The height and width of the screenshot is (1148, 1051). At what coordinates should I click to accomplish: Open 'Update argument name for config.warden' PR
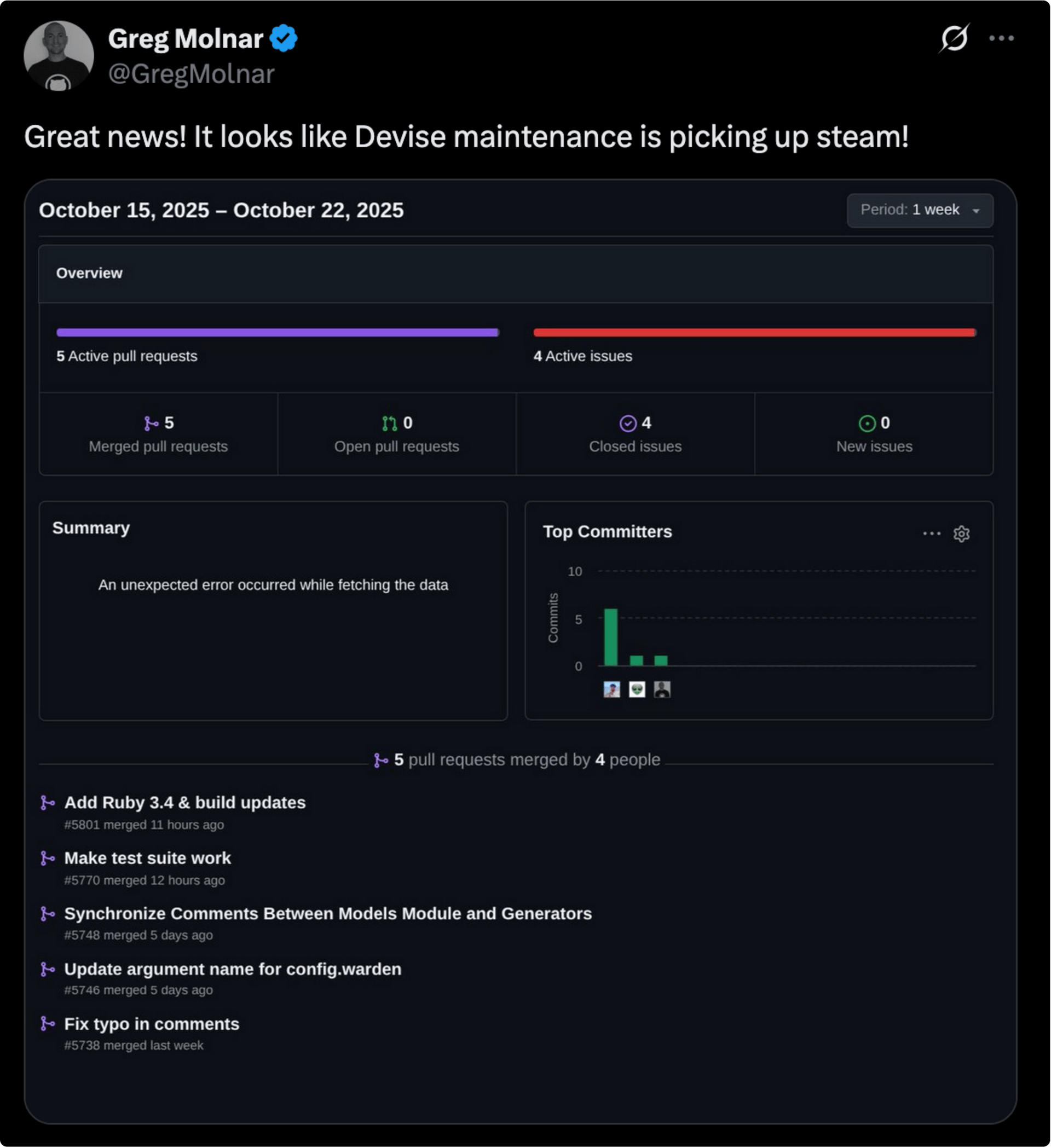coord(233,969)
